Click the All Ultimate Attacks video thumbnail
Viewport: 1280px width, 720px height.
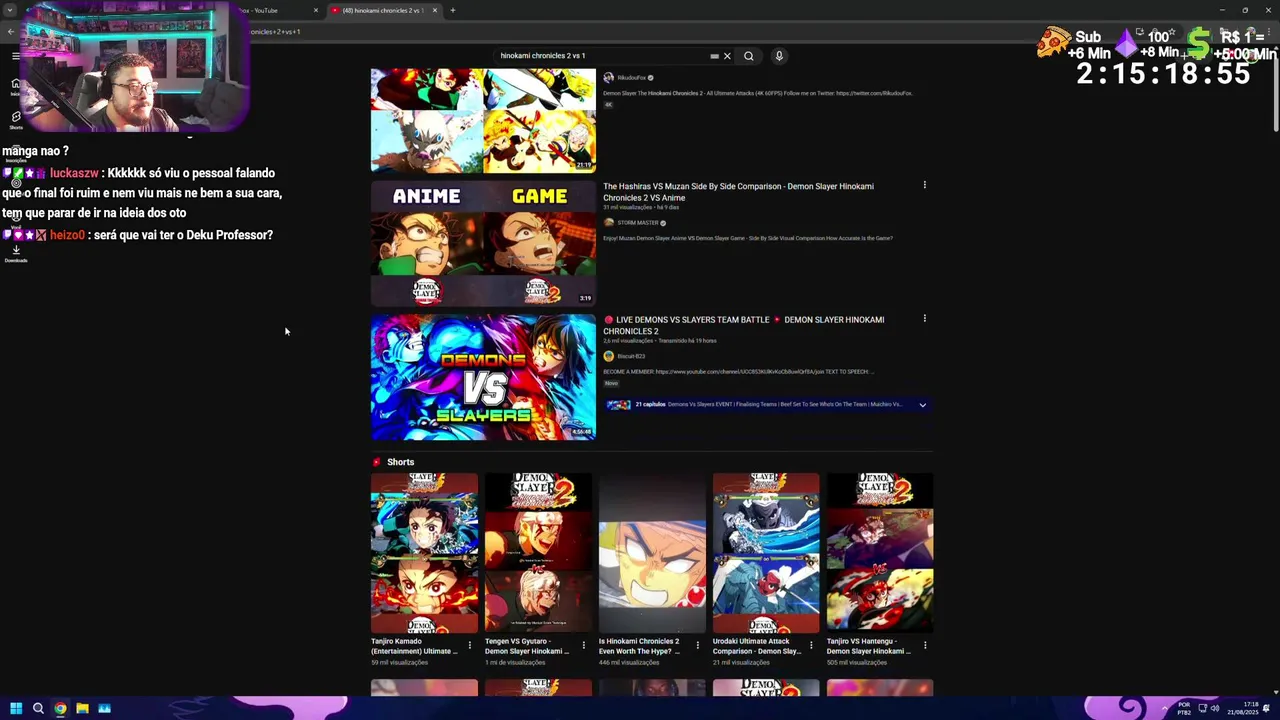click(x=483, y=120)
